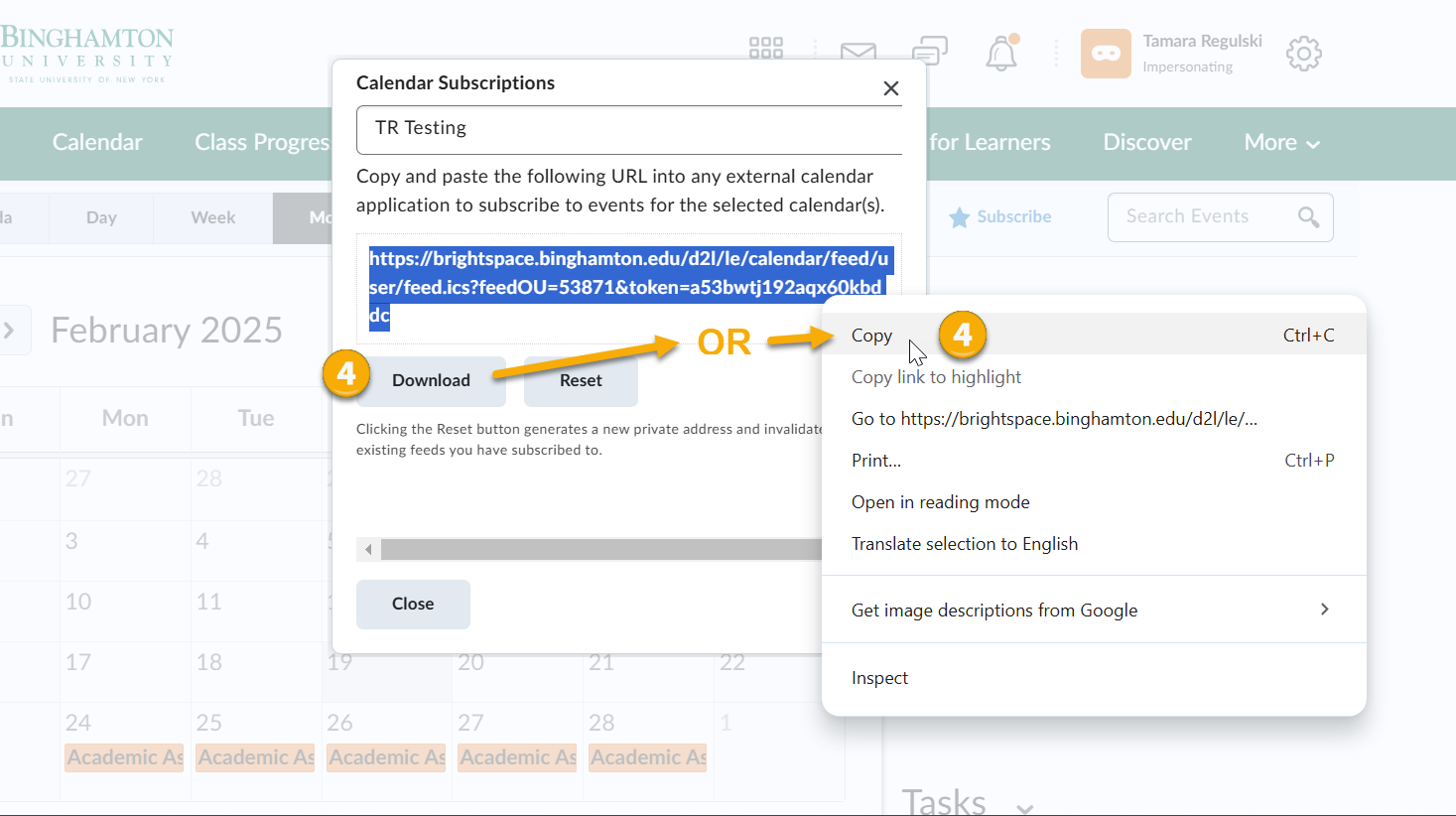The height and width of the screenshot is (816, 1456).
Task: Open the course selector waffle icon
Action: [766, 48]
